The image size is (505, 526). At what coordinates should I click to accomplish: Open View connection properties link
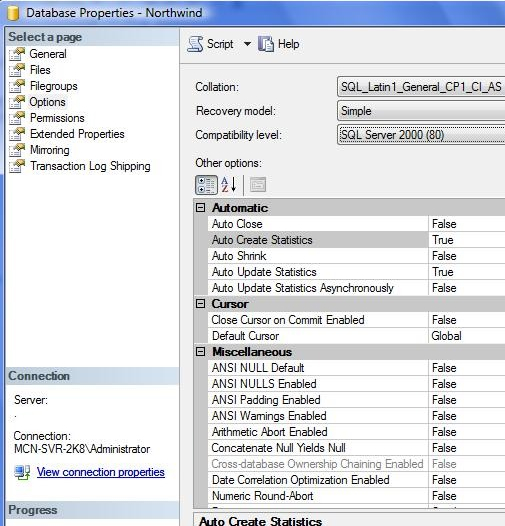coord(101,472)
